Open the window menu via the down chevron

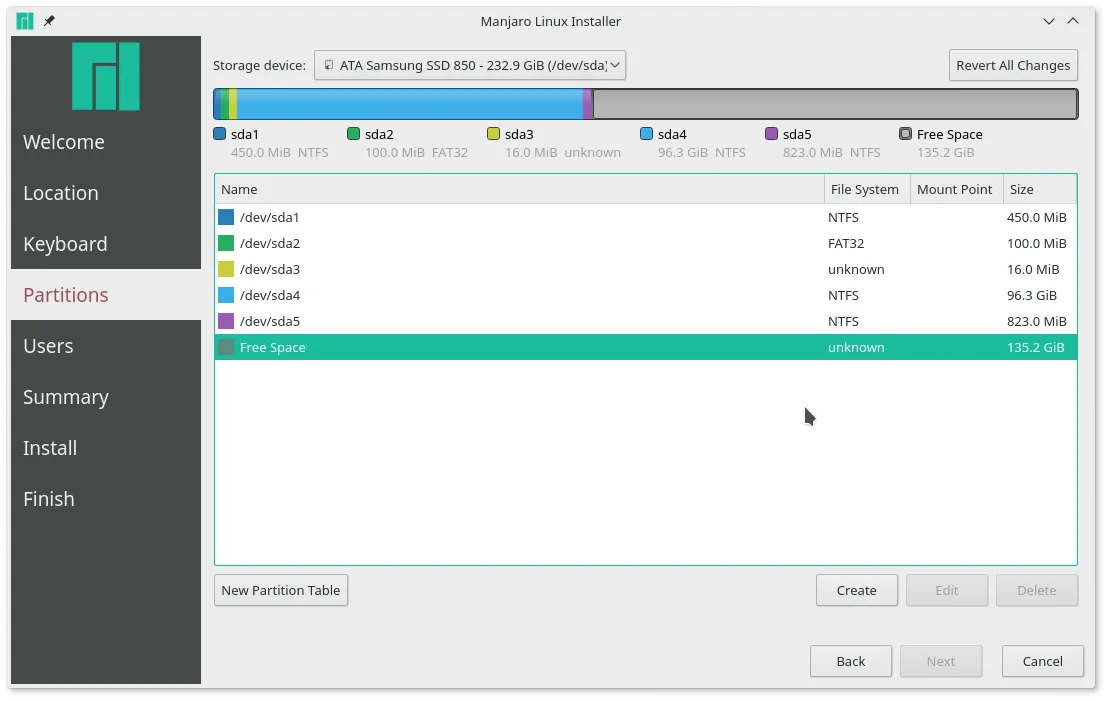coord(1048,20)
